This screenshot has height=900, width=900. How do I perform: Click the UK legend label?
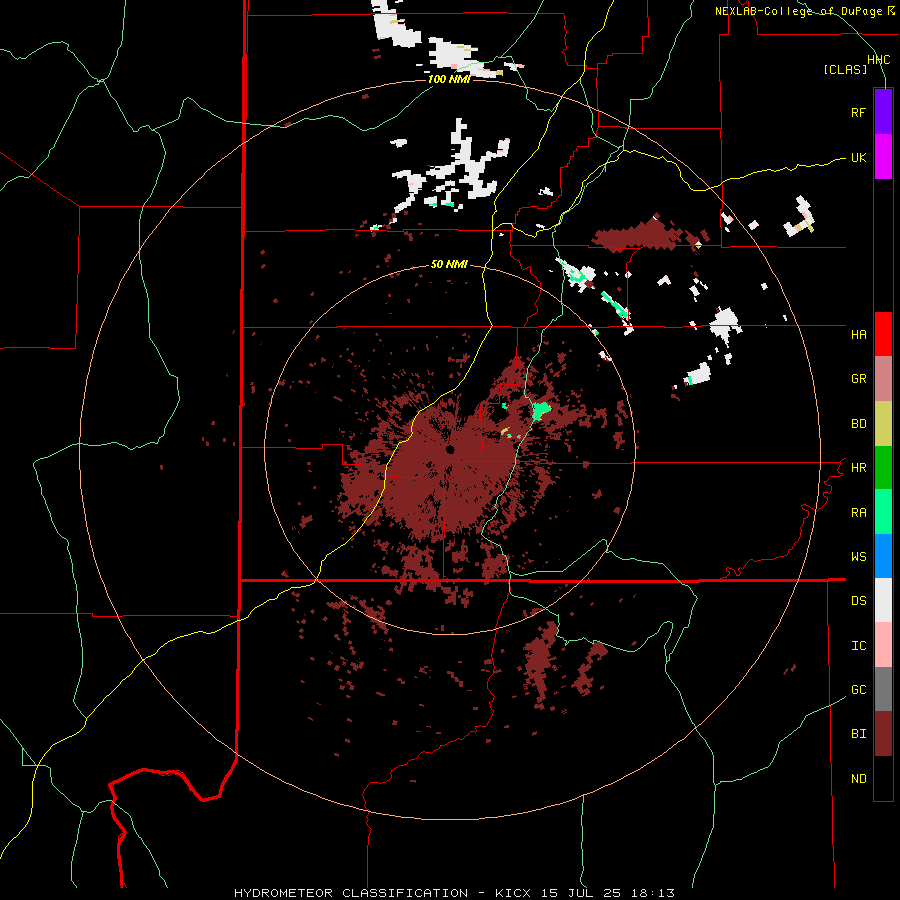click(x=858, y=157)
